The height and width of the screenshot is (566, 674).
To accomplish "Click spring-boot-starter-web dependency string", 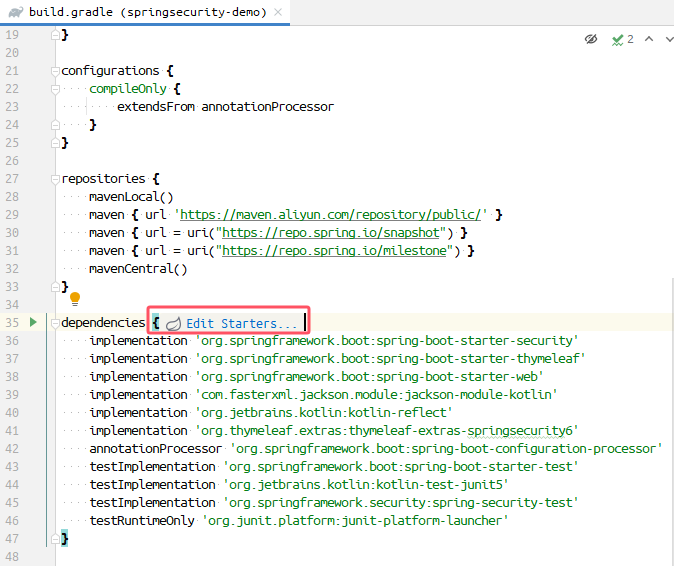I will point(369,377).
